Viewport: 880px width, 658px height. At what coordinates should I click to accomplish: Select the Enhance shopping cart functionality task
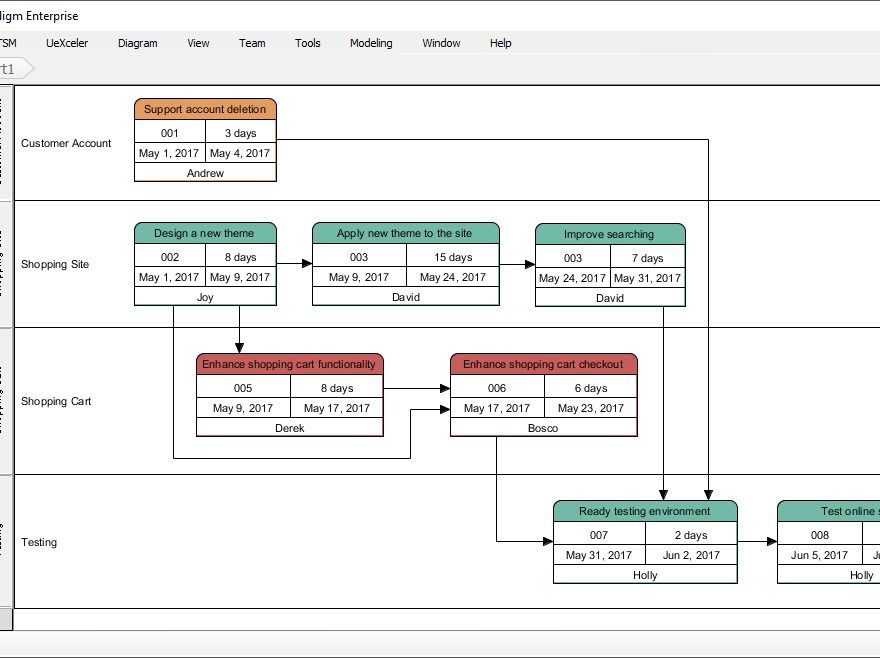point(289,364)
